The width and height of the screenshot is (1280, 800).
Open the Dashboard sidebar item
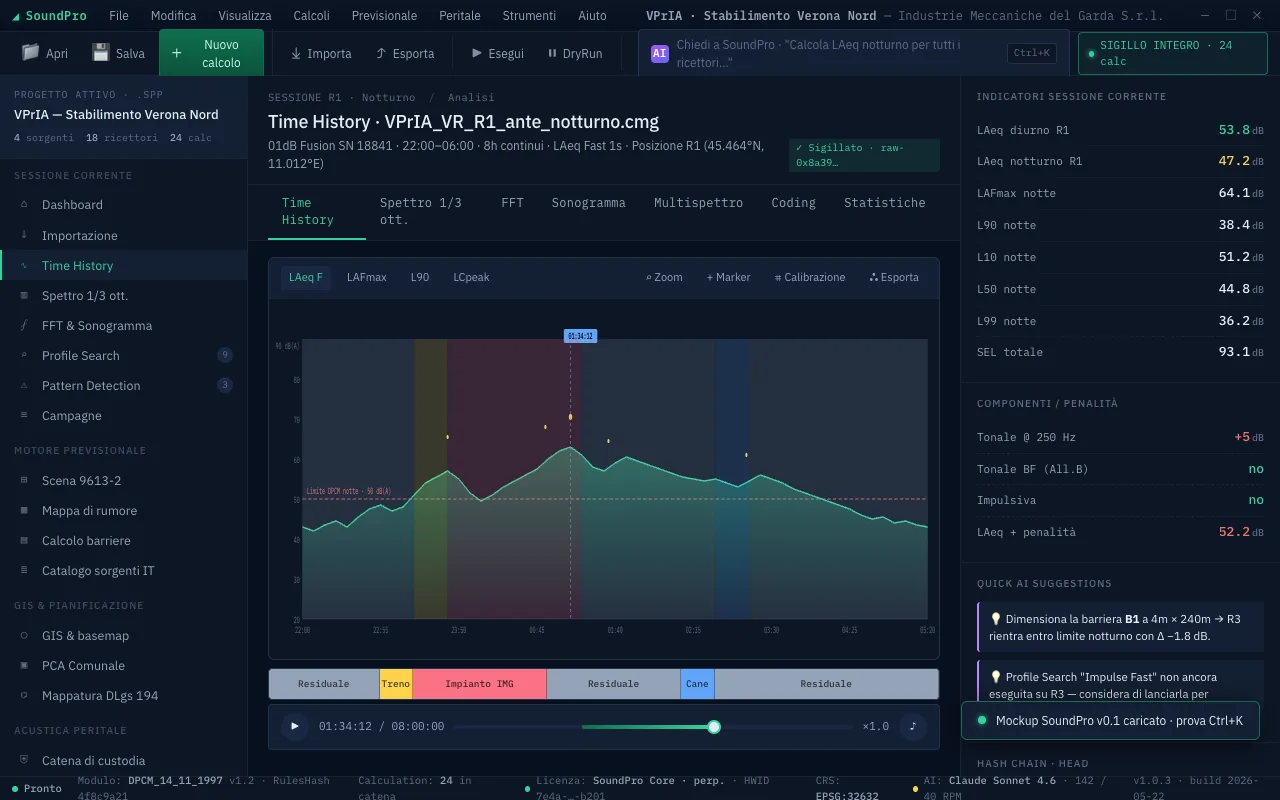tap(123, 205)
